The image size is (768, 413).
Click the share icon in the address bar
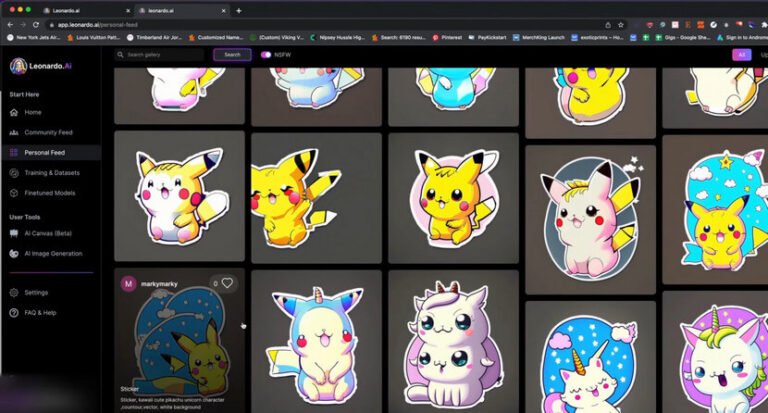coord(608,24)
